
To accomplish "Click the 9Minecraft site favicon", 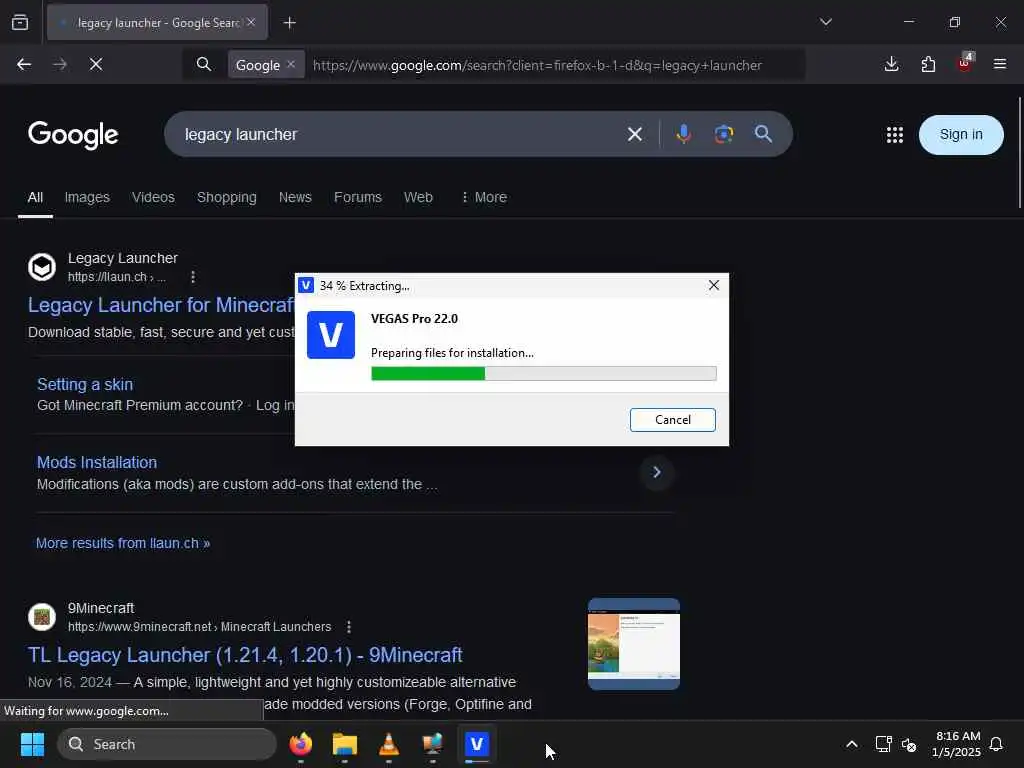I will pyautogui.click(x=42, y=617).
